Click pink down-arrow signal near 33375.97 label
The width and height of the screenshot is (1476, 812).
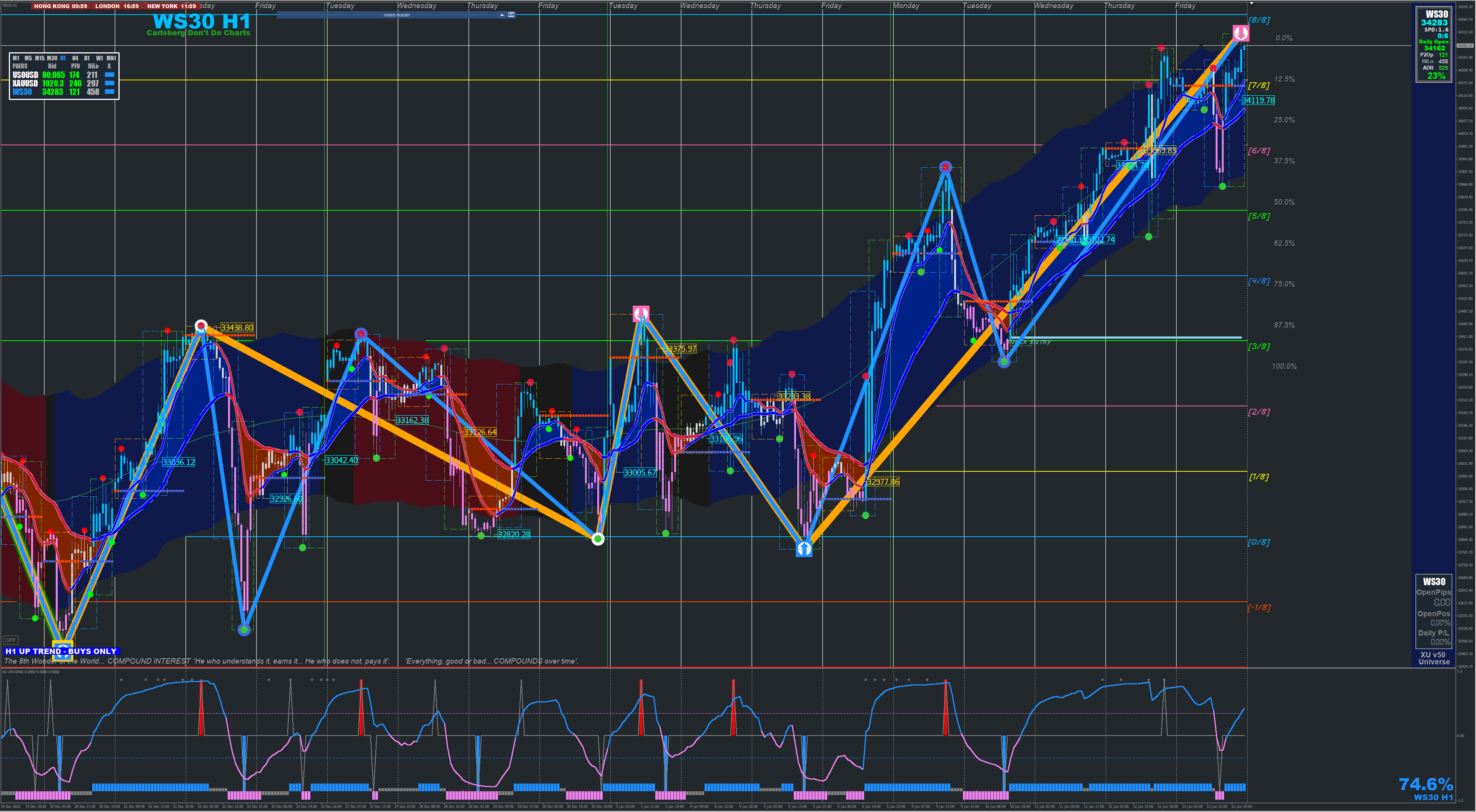pyautogui.click(x=641, y=313)
